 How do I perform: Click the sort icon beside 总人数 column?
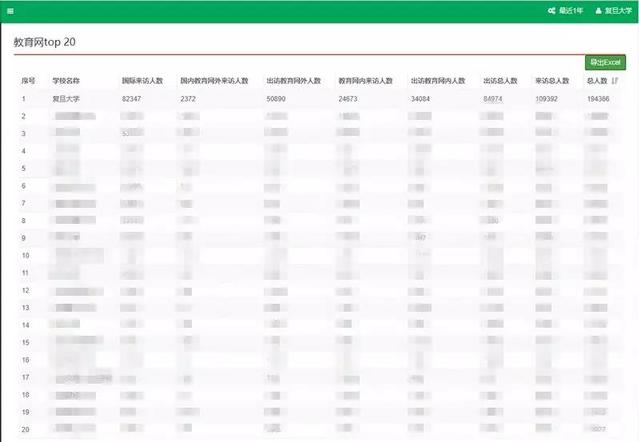click(x=615, y=80)
